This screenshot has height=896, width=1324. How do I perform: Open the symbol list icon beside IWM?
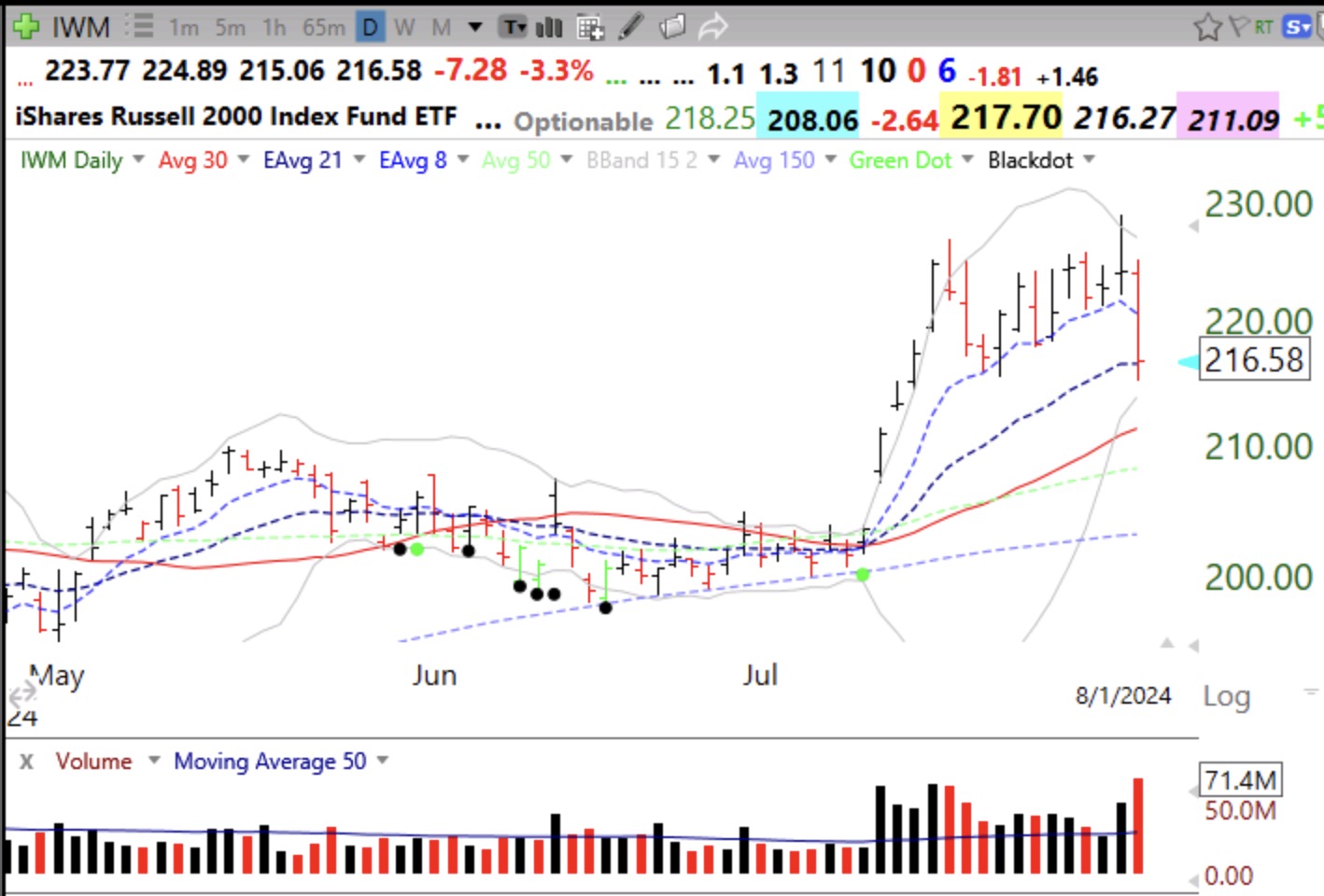pyautogui.click(x=140, y=26)
